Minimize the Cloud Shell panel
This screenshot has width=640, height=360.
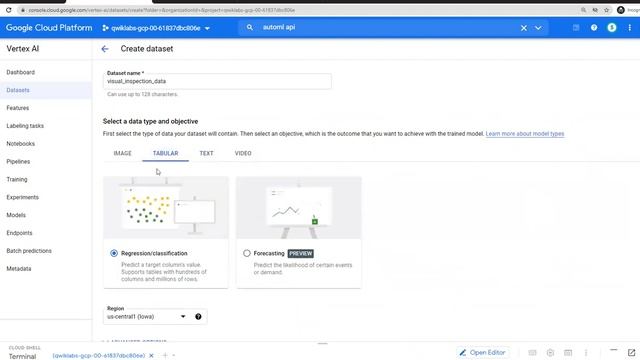click(613, 350)
